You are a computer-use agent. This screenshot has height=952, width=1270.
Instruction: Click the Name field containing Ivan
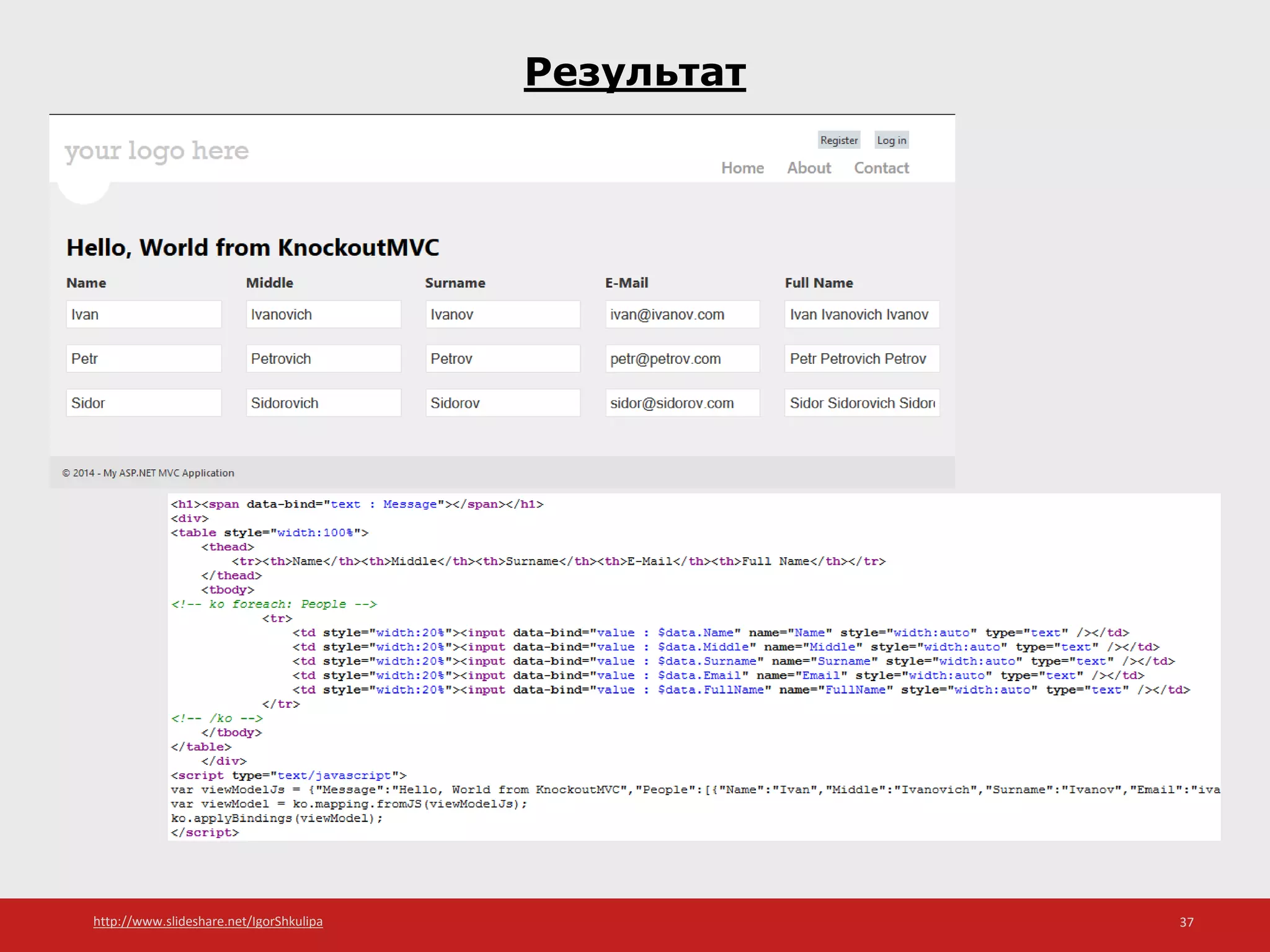tap(143, 314)
